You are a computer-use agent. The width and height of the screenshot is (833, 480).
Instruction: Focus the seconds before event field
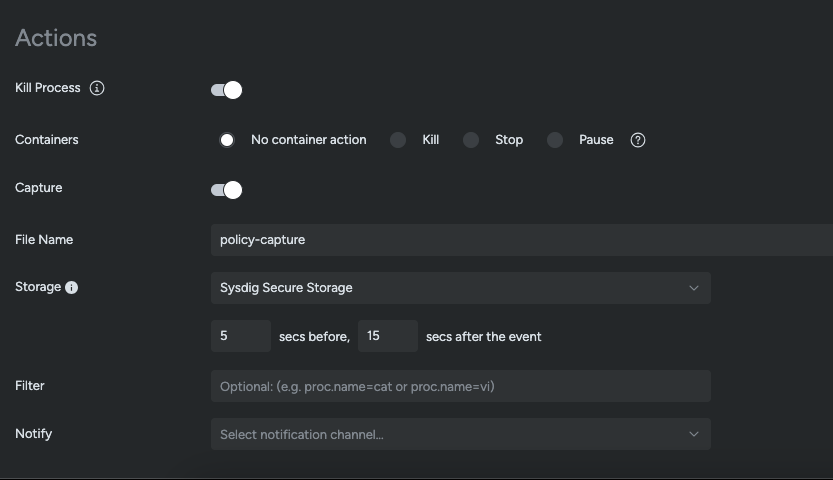pos(240,336)
